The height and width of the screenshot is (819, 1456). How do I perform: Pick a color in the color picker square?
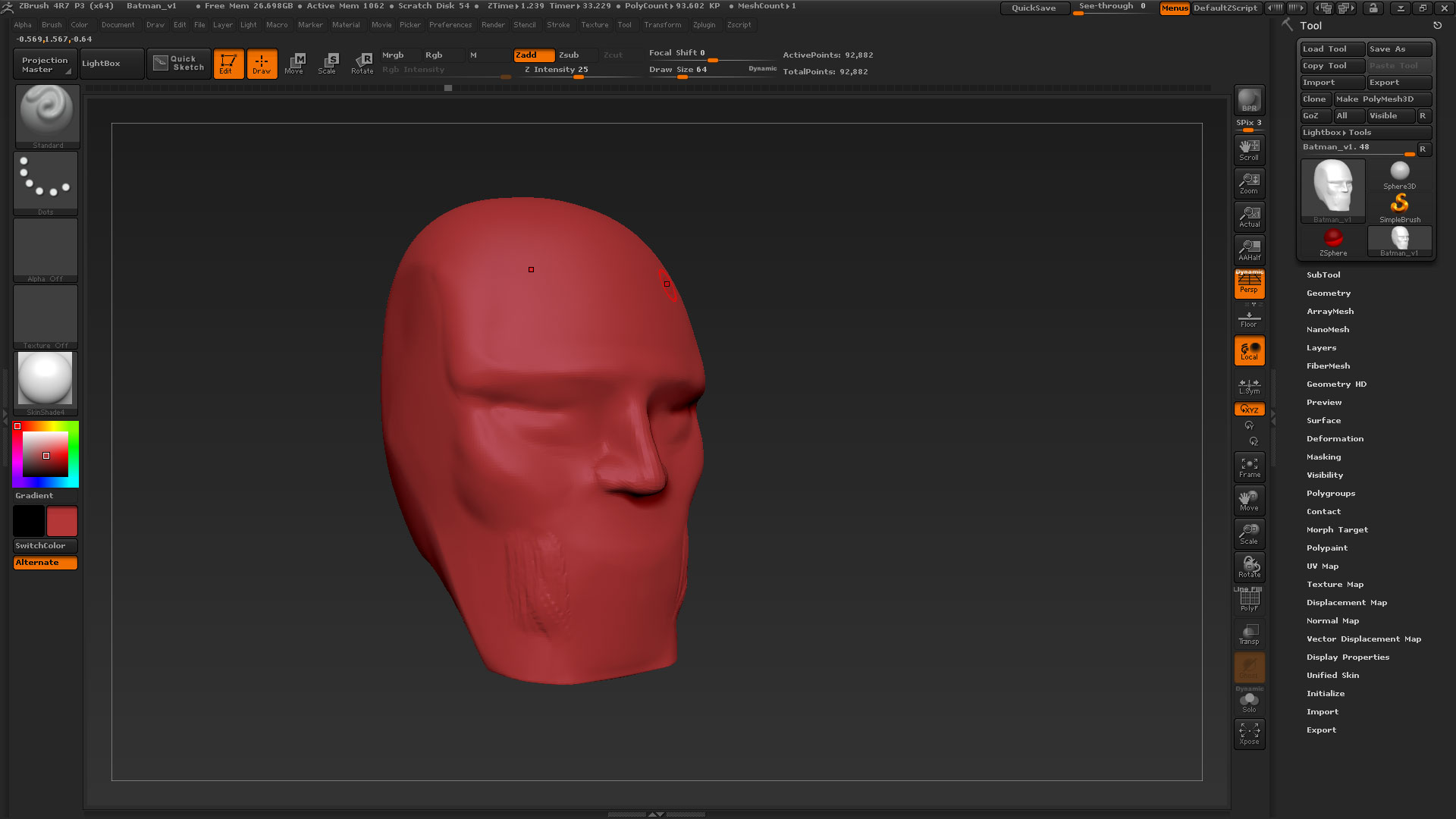[45, 454]
